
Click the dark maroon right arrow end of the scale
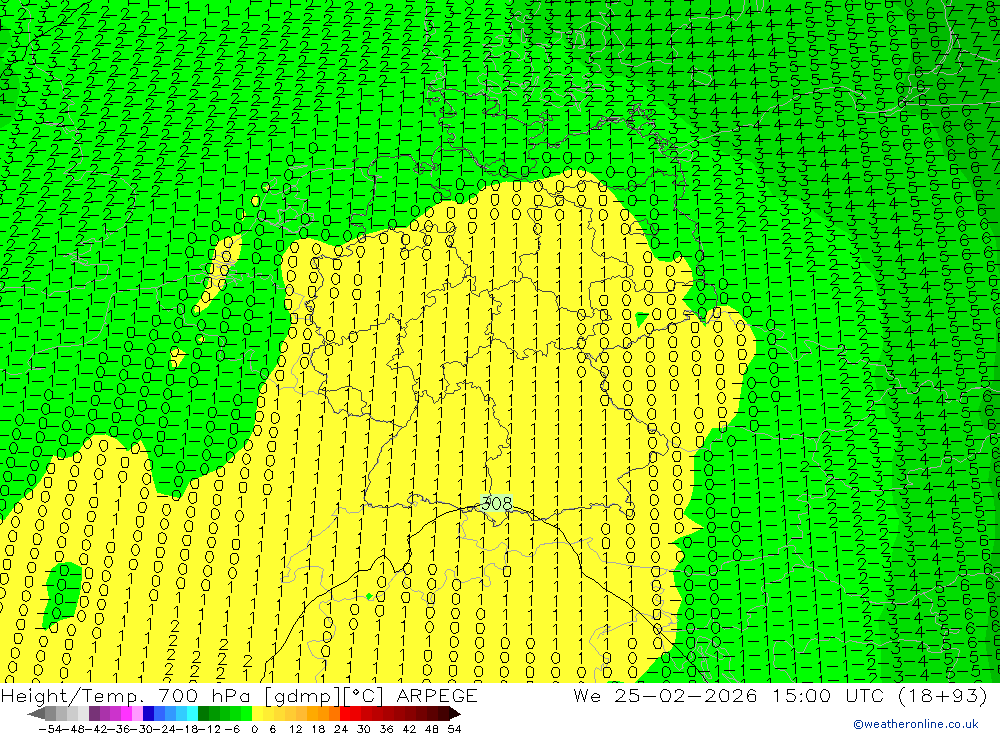(x=455, y=714)
